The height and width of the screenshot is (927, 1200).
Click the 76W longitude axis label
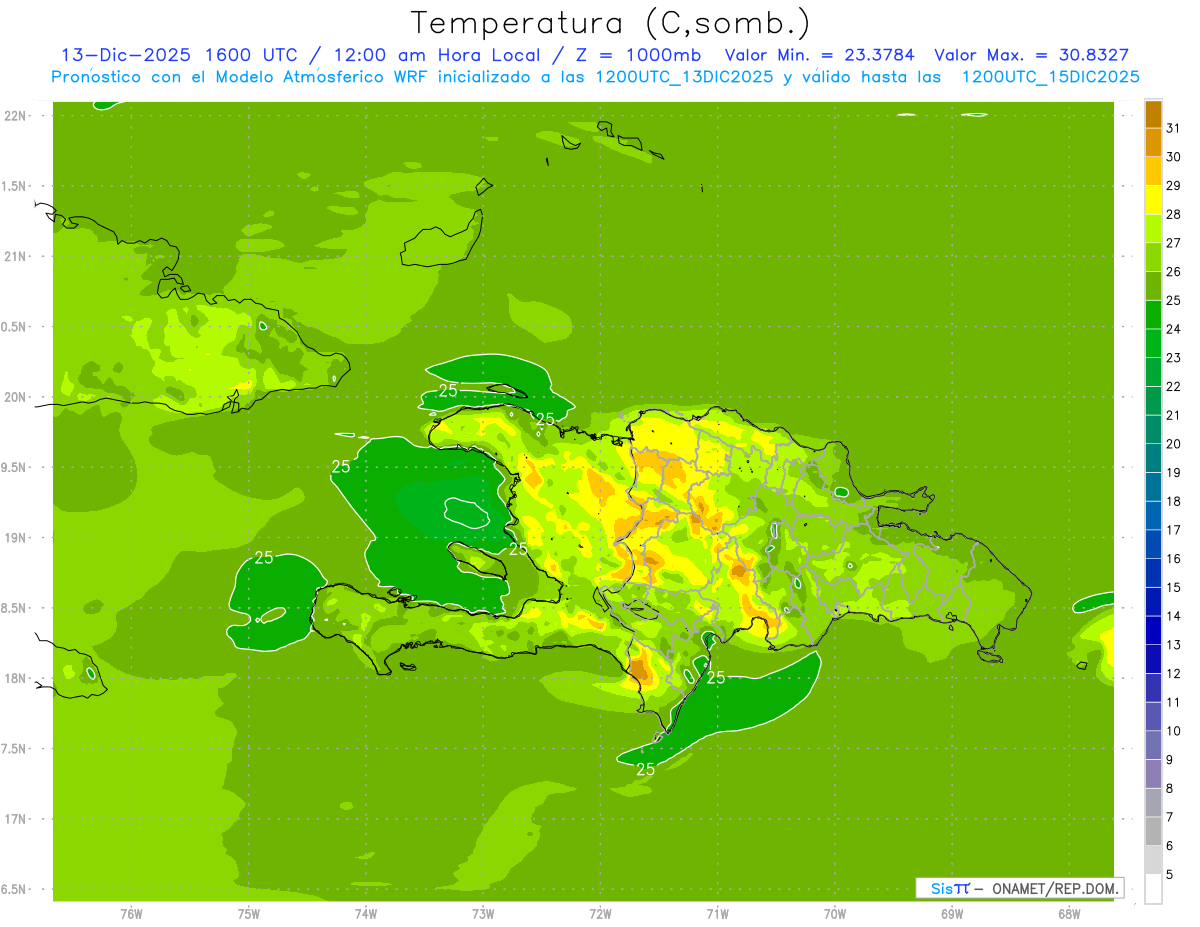point(131,913)
